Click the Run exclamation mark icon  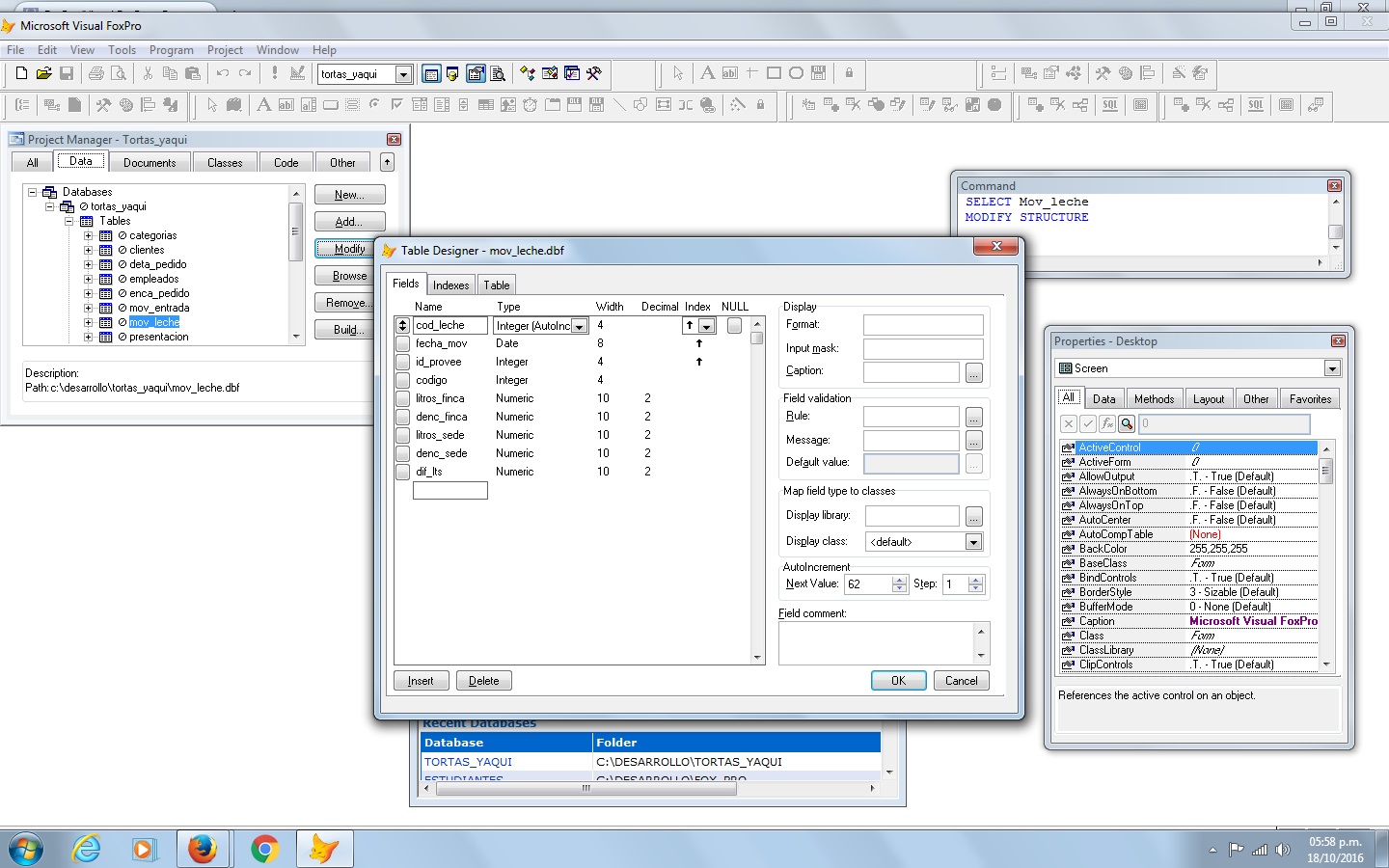tap(275, 73)
